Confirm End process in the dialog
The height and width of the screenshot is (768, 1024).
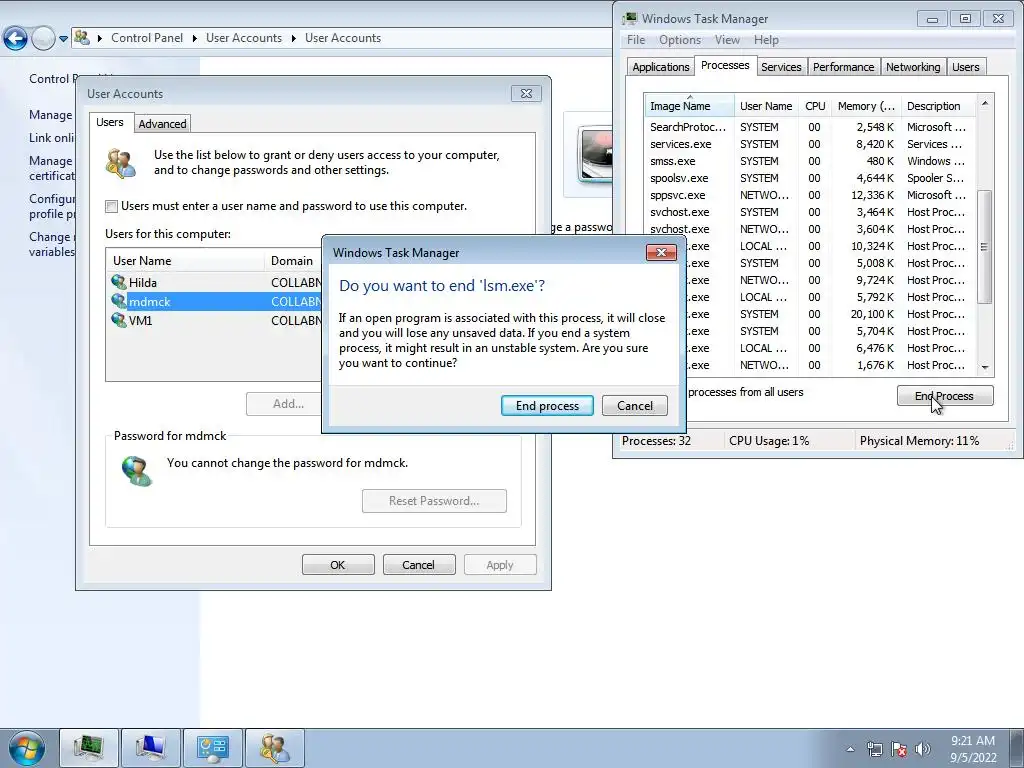point(547,406)
